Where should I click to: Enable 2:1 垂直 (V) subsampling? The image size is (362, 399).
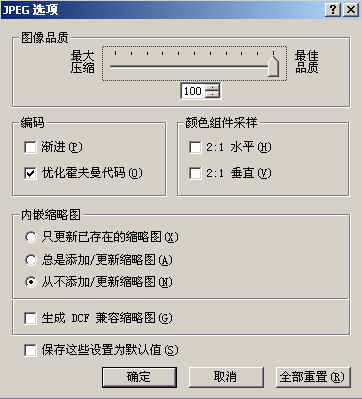[195, 173]
